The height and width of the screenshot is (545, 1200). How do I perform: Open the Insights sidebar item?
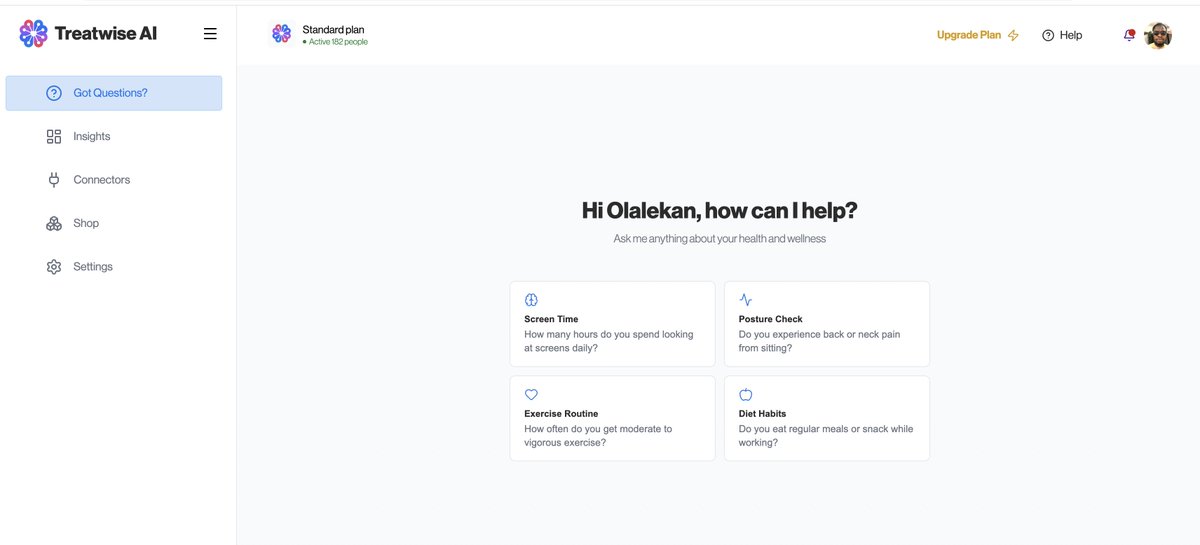[114, 136]
